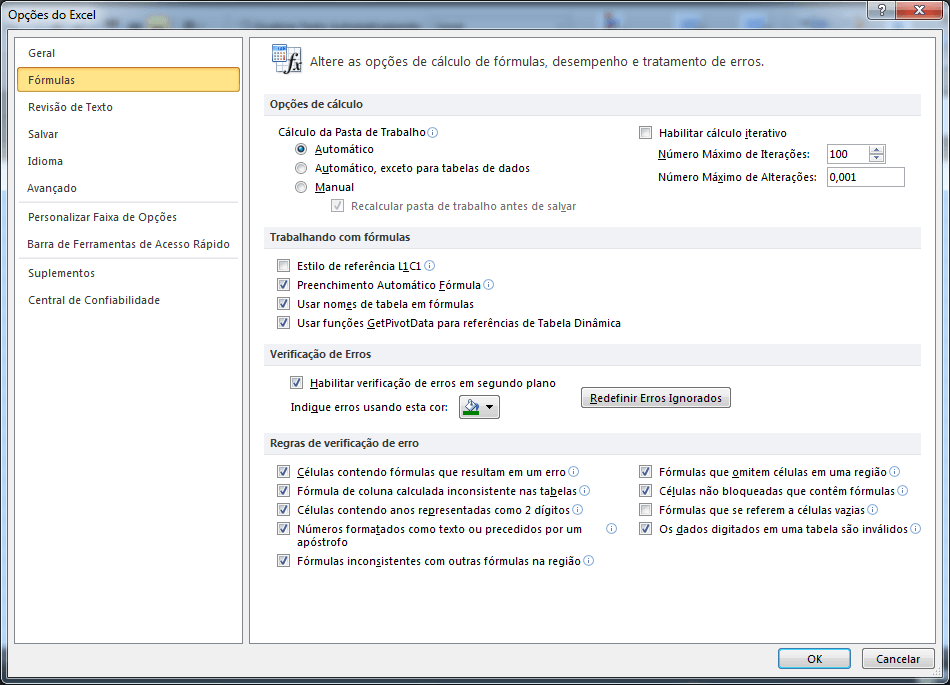Uncheck Usar nomes de tabela em fórmulas
The height and width of the screenshot is (685, 950).
click(x=284, y=304)
